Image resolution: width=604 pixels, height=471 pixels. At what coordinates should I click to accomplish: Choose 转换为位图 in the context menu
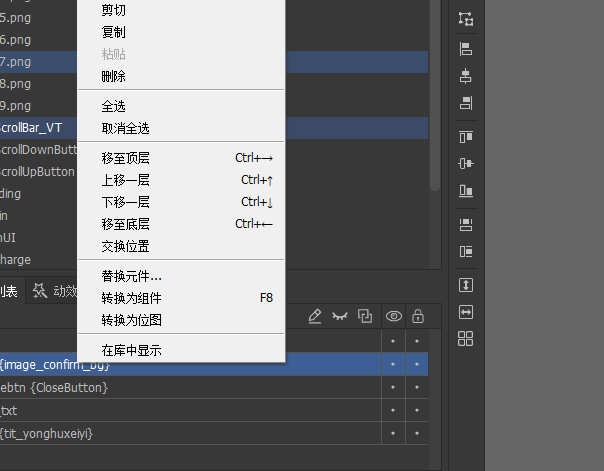181,320
